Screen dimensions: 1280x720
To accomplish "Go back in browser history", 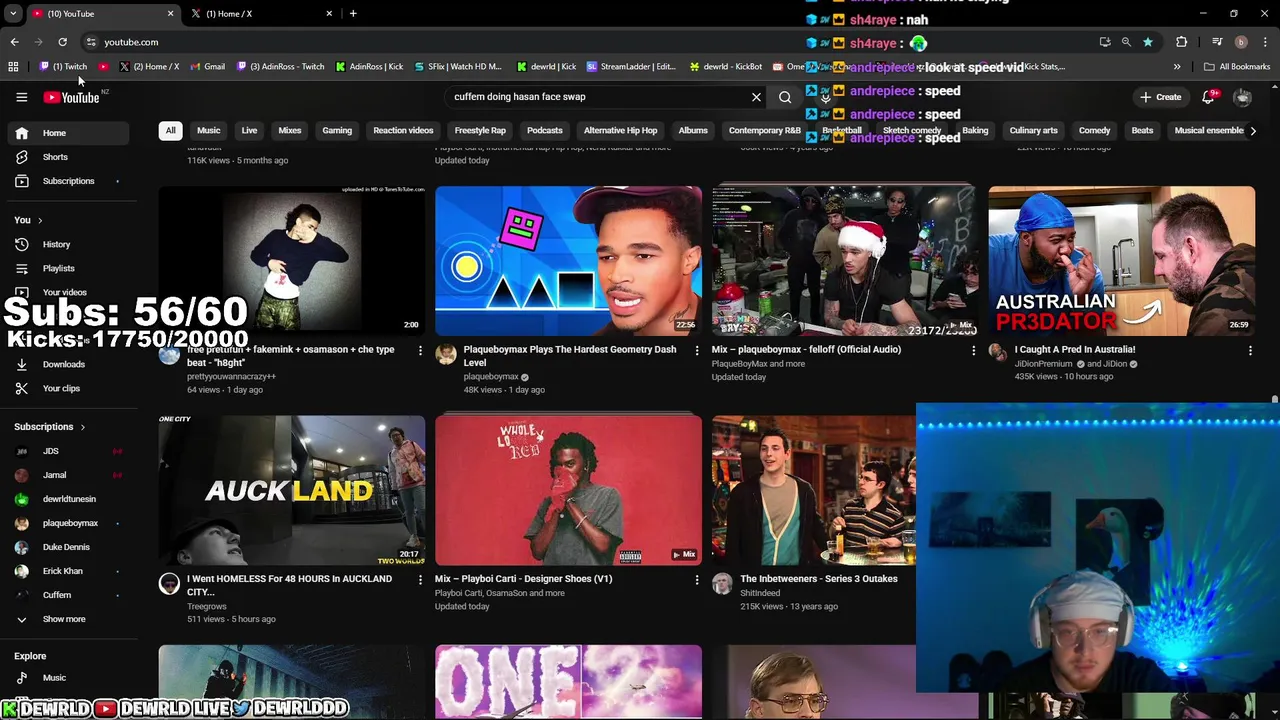I will 14,42.
